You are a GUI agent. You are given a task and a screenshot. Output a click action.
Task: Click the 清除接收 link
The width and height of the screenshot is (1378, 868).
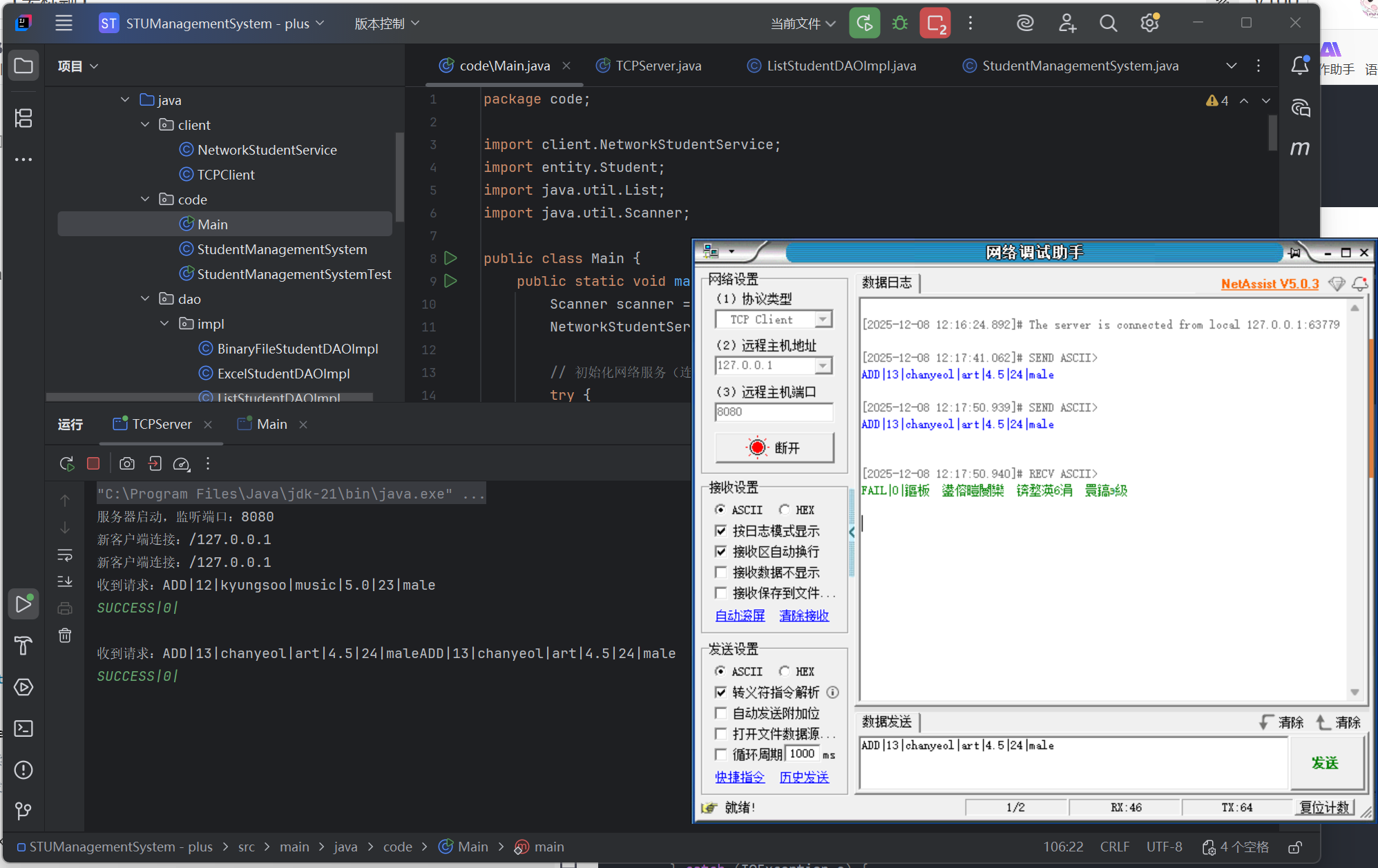click(x=803, y=615)
